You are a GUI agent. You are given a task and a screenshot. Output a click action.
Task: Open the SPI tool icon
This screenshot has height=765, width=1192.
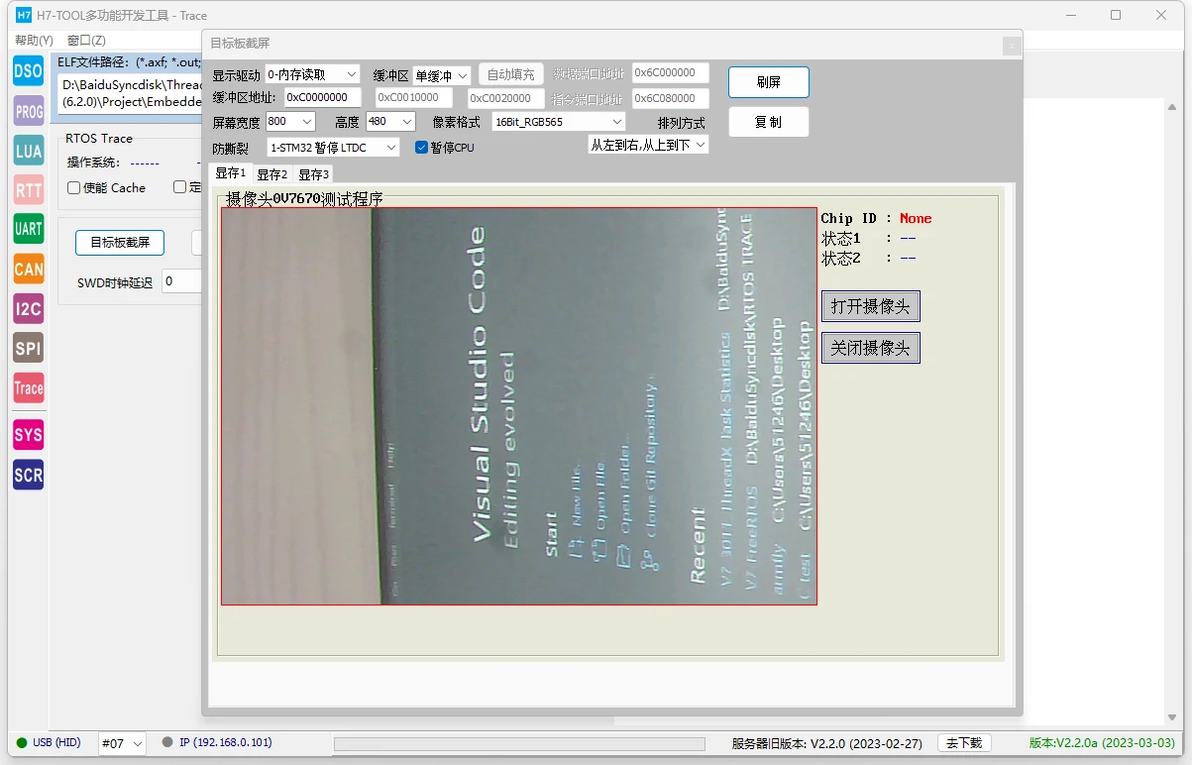(x=28, y=348)
